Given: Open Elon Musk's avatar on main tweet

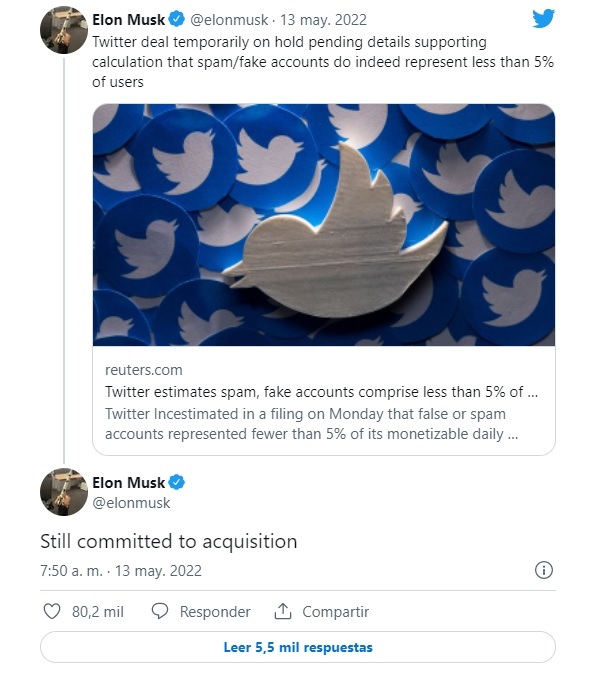Looking at the screenshot, I should 64,492.
